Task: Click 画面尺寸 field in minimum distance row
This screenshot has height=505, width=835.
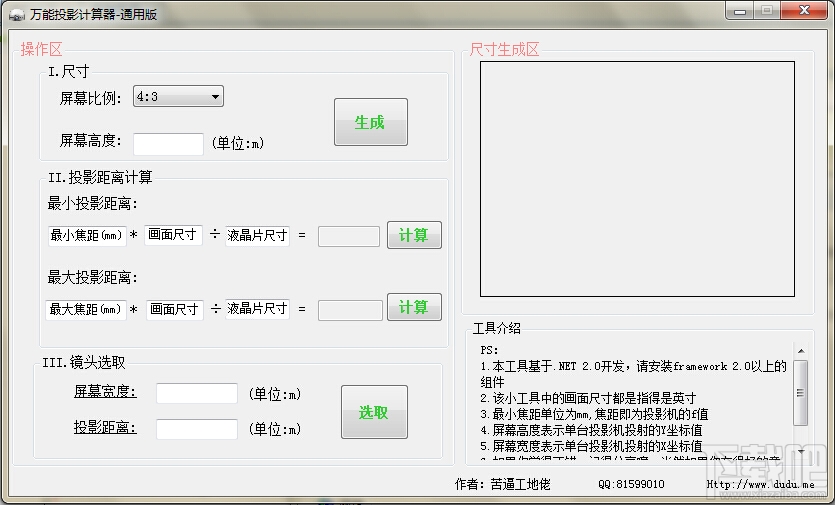Action: tap(173, 235)
